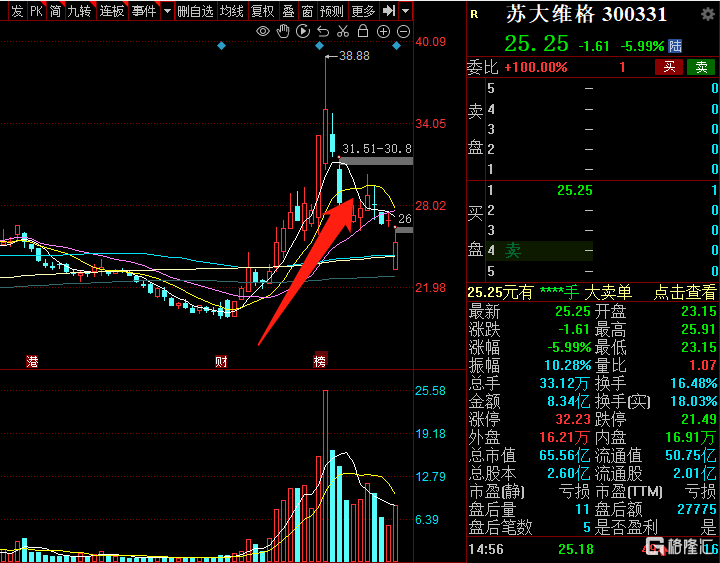The image size is (720, 563).
Task: Toggle the 连板 indicator
Action: click(112, 11)
